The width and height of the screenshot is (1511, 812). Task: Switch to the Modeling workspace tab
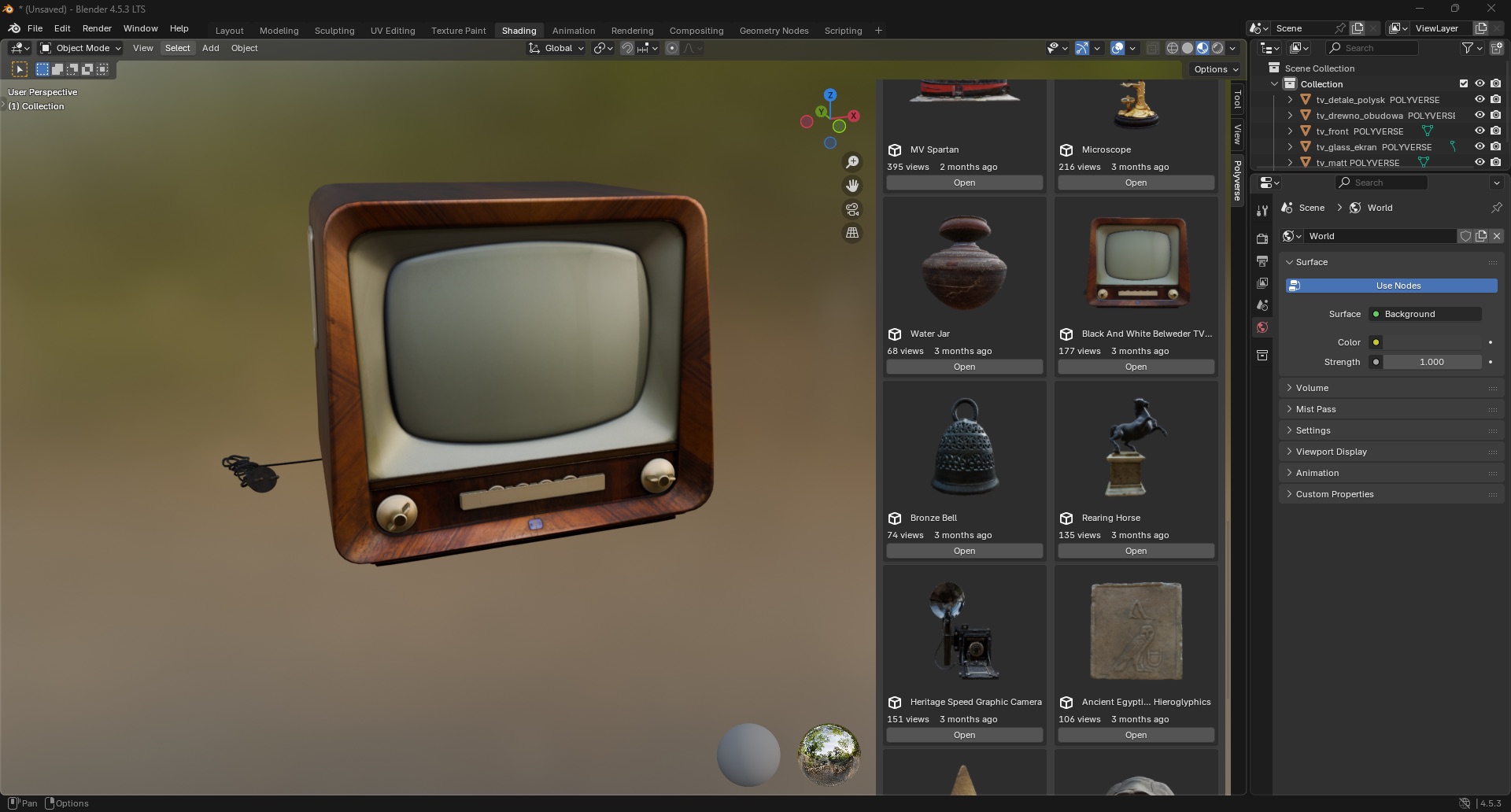[x=279, y=31]
